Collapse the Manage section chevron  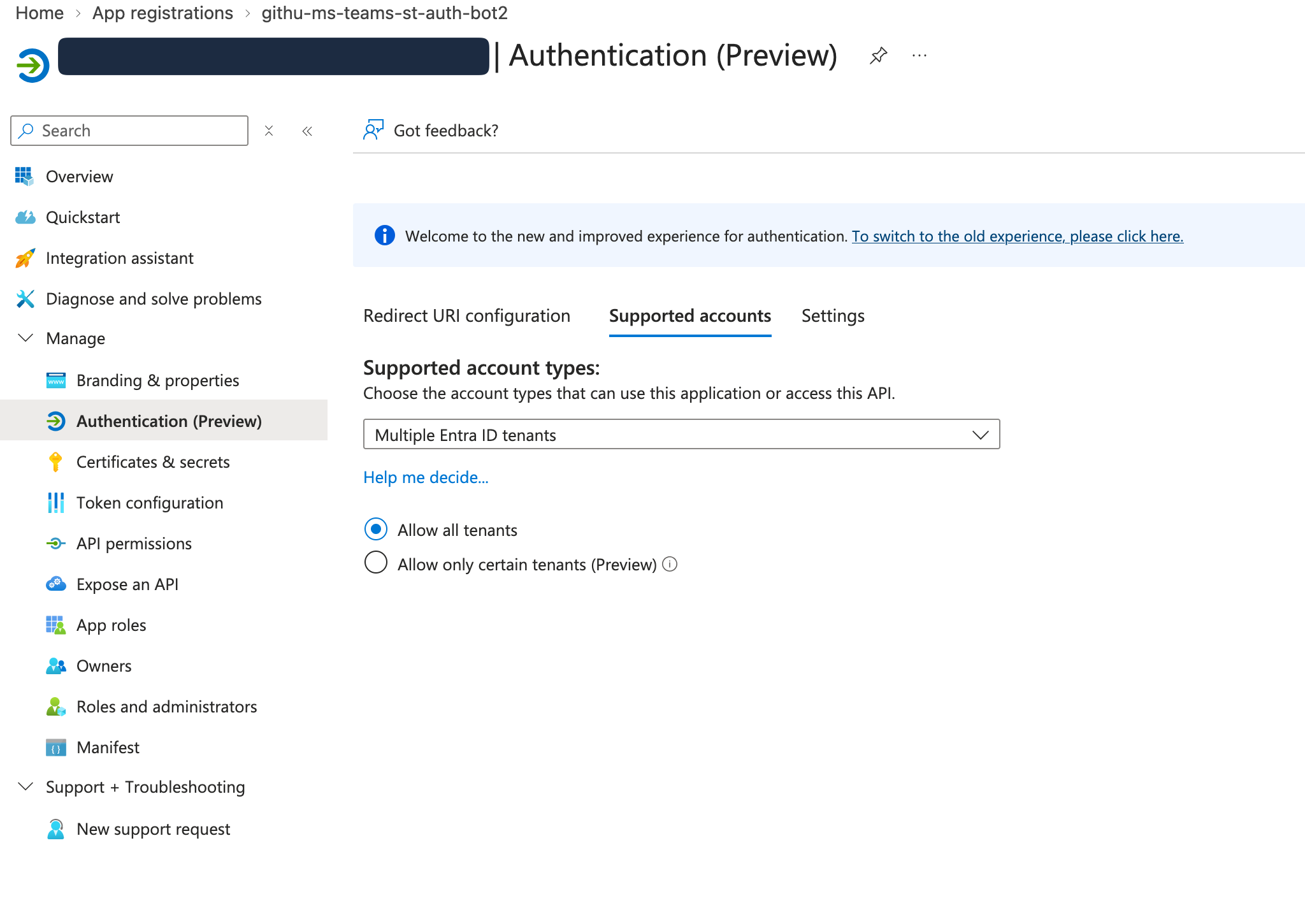click(x=25, y=338)
